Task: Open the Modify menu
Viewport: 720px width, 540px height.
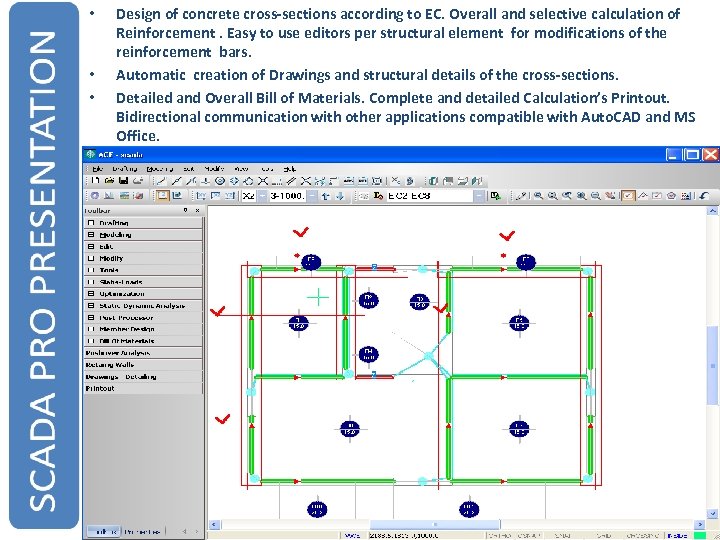Action: pyautogui.click(x=214, y=169)
